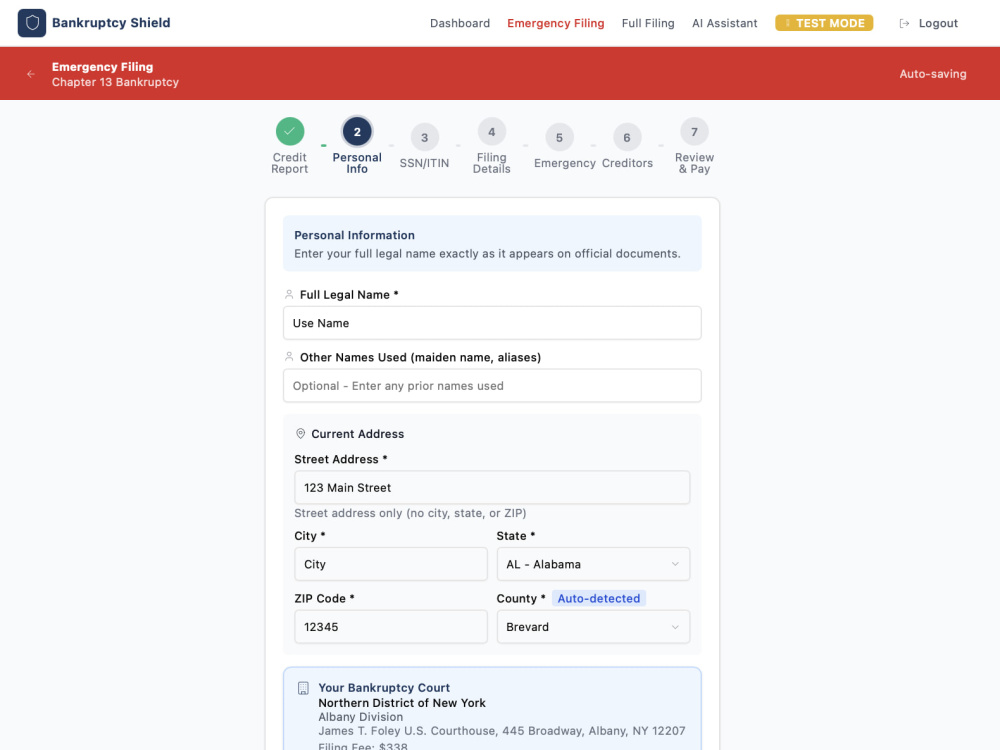
Task: Focus the Other Names Used field
Action: pyautogui.click(x=492, y=386)
